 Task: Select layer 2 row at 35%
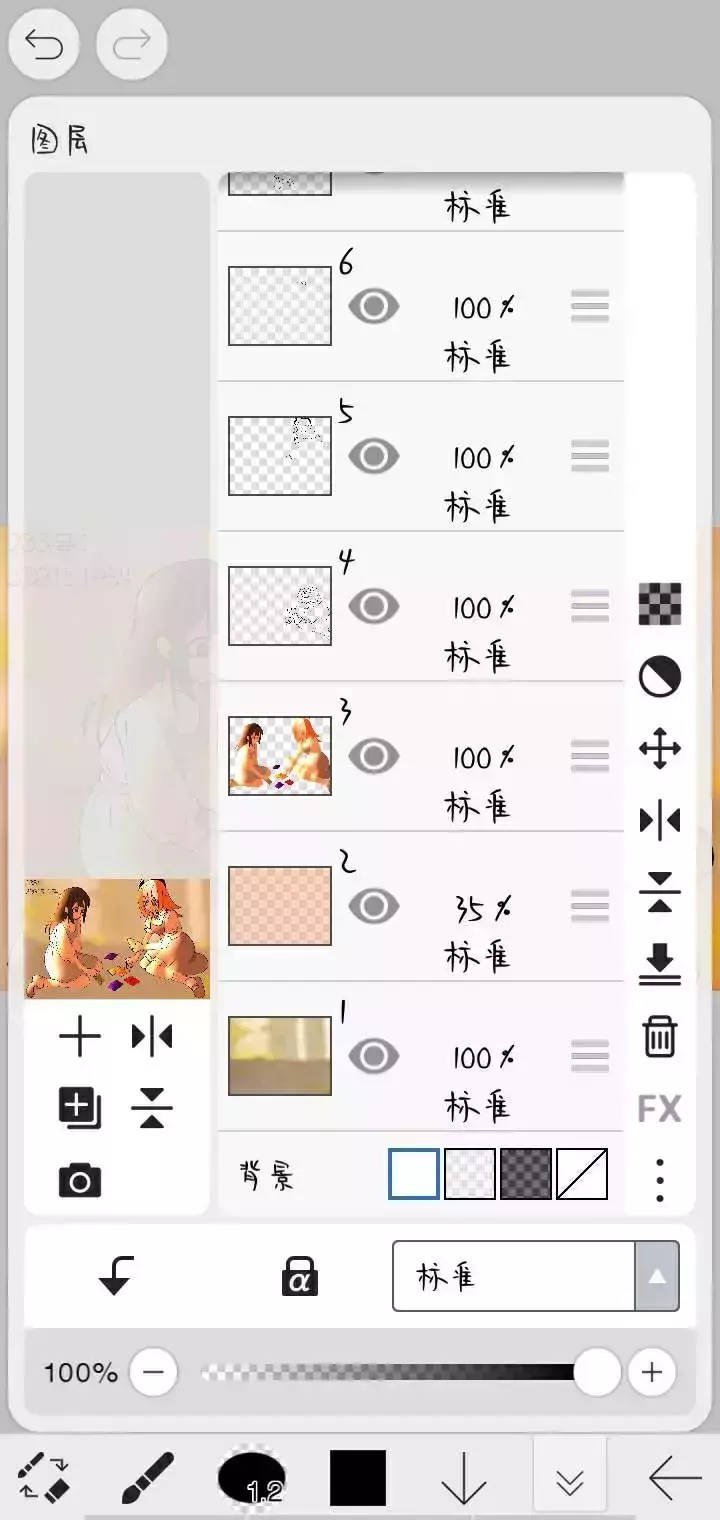(x=421, y=907)
